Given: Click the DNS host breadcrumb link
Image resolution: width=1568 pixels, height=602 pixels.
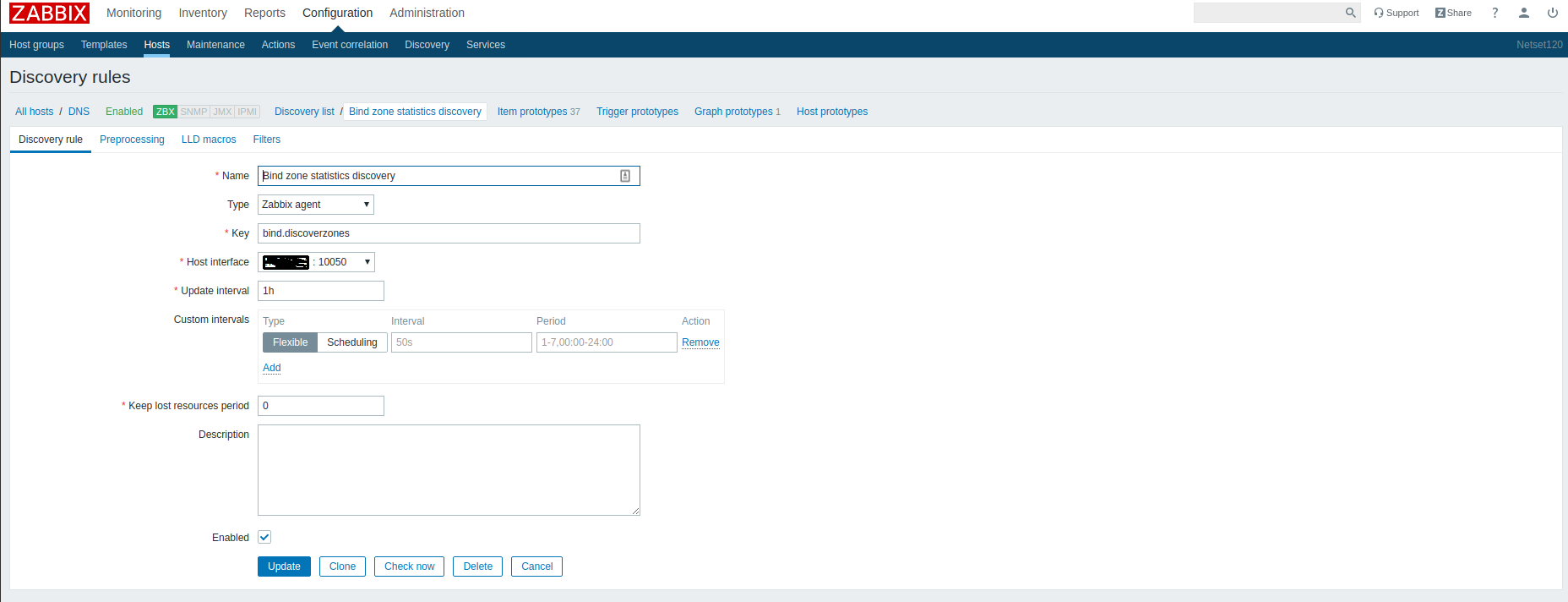Looking at the screenshot, I should click(79, 112).
